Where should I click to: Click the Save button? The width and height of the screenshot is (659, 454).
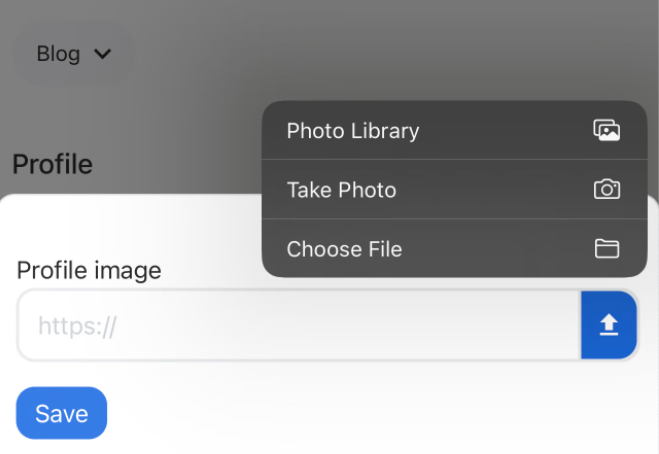tap(61, 413)
